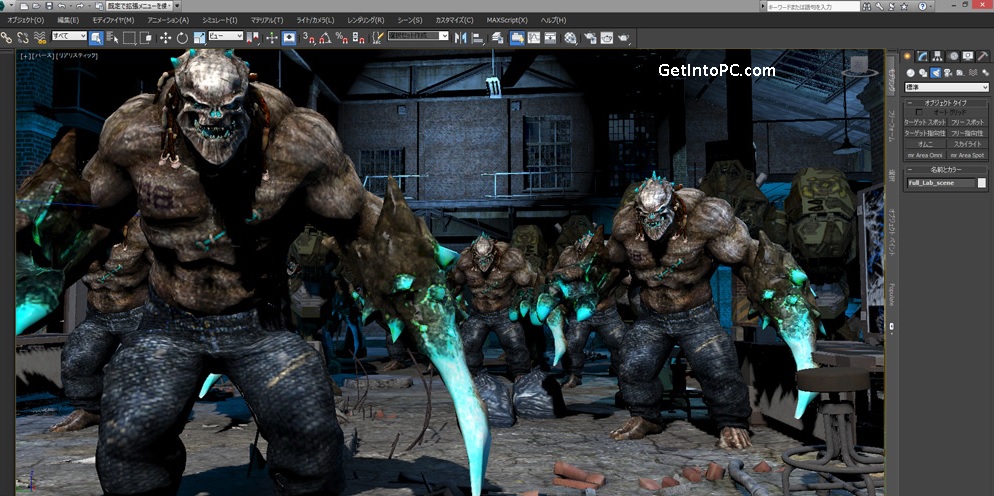The image size is (994, 496).
Task: Choose the Select Object arrow tool
Action: pyautogui.click(x=96, y=38)
